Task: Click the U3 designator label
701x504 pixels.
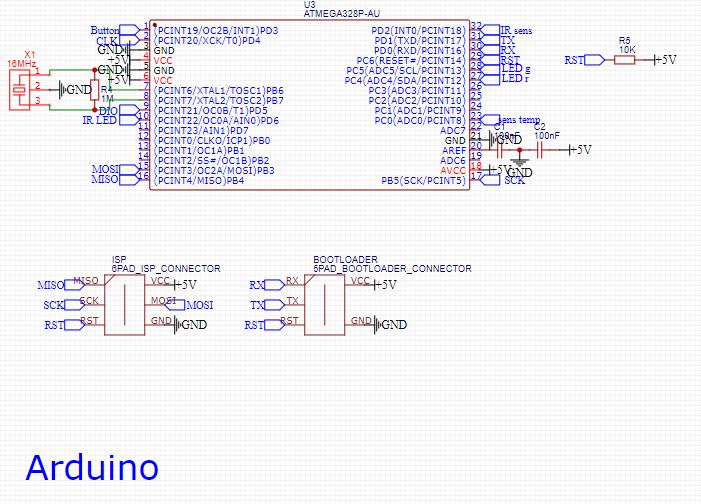Action: [x=309, y=4]
